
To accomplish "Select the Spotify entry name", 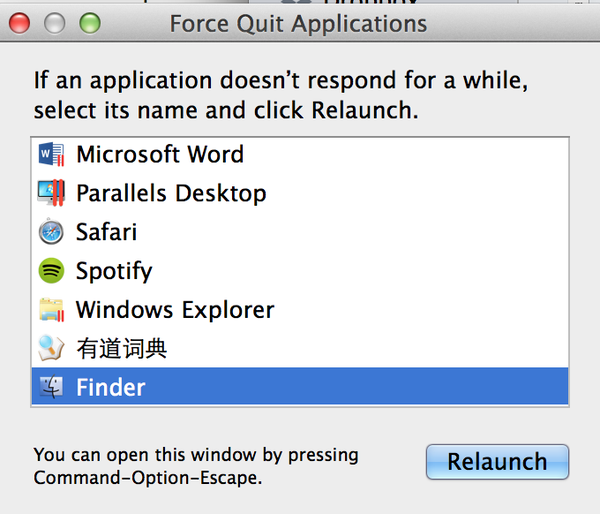I will 114,271.
